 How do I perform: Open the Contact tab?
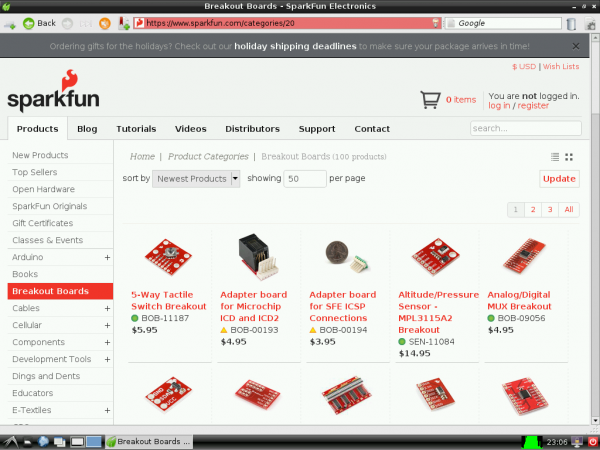372,129
